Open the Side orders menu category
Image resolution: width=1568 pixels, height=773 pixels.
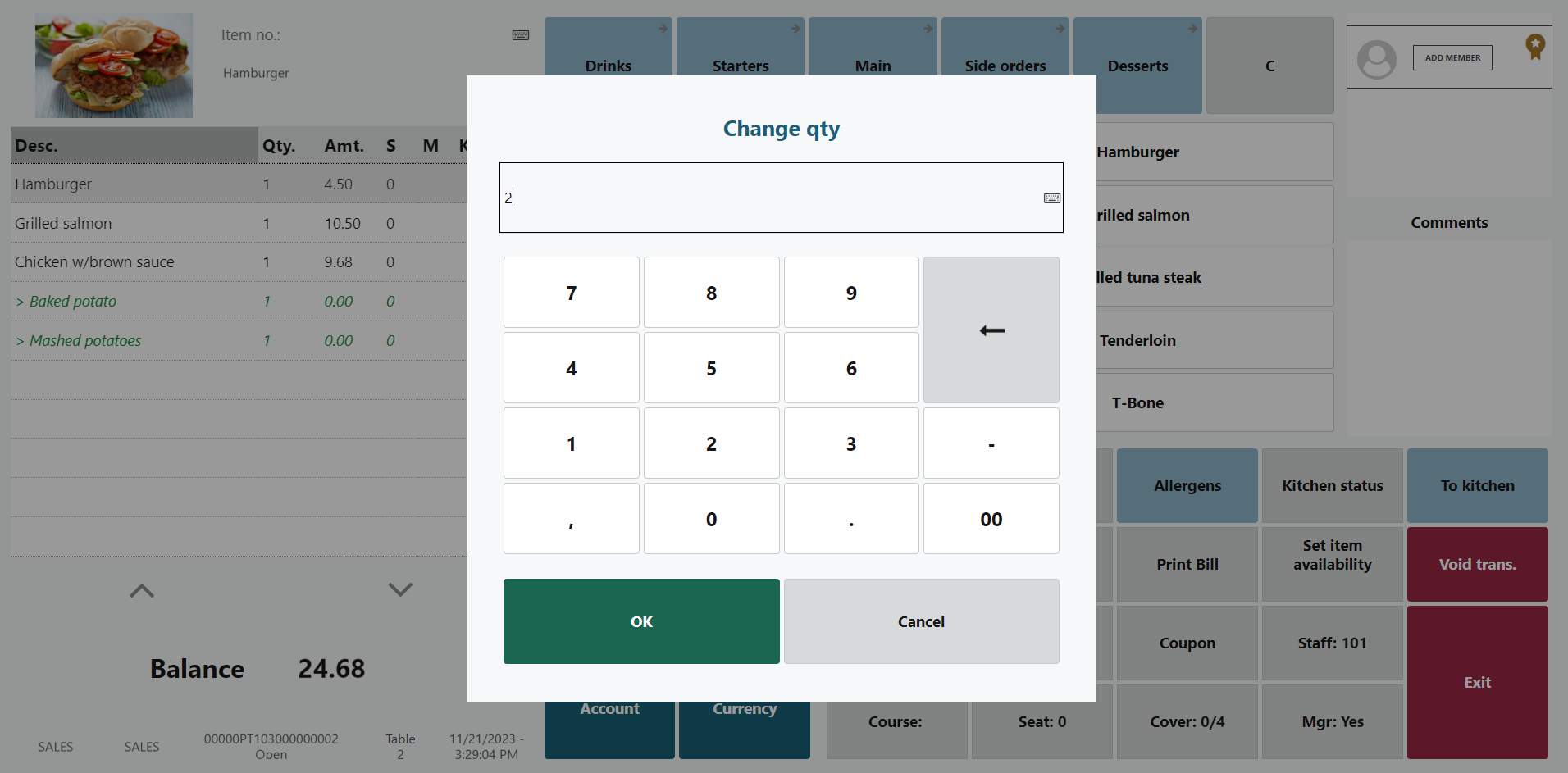click(x=1005, y=48)
